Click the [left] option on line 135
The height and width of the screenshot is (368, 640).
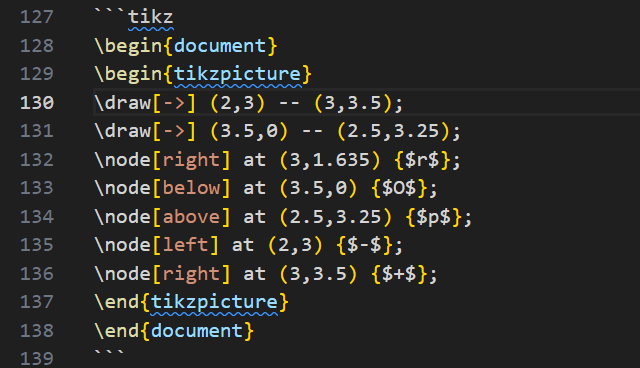pos(186,246)
